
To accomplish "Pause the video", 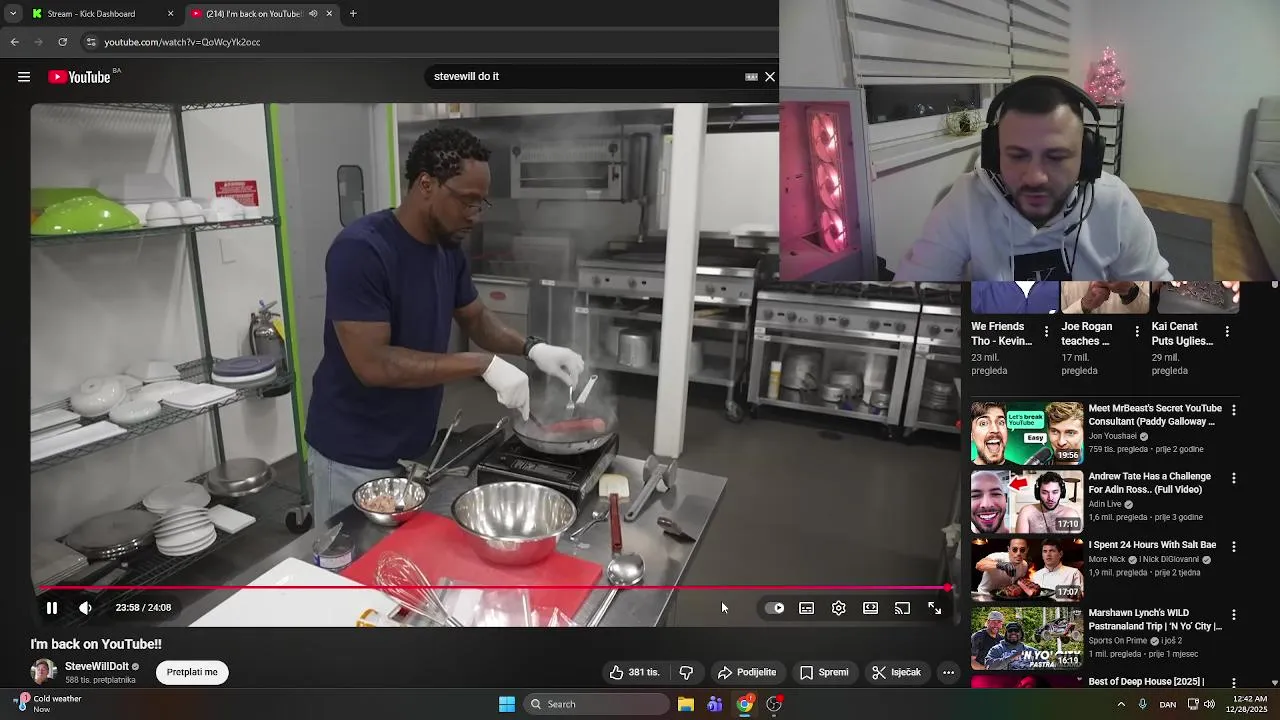I will tap(52, 608).
